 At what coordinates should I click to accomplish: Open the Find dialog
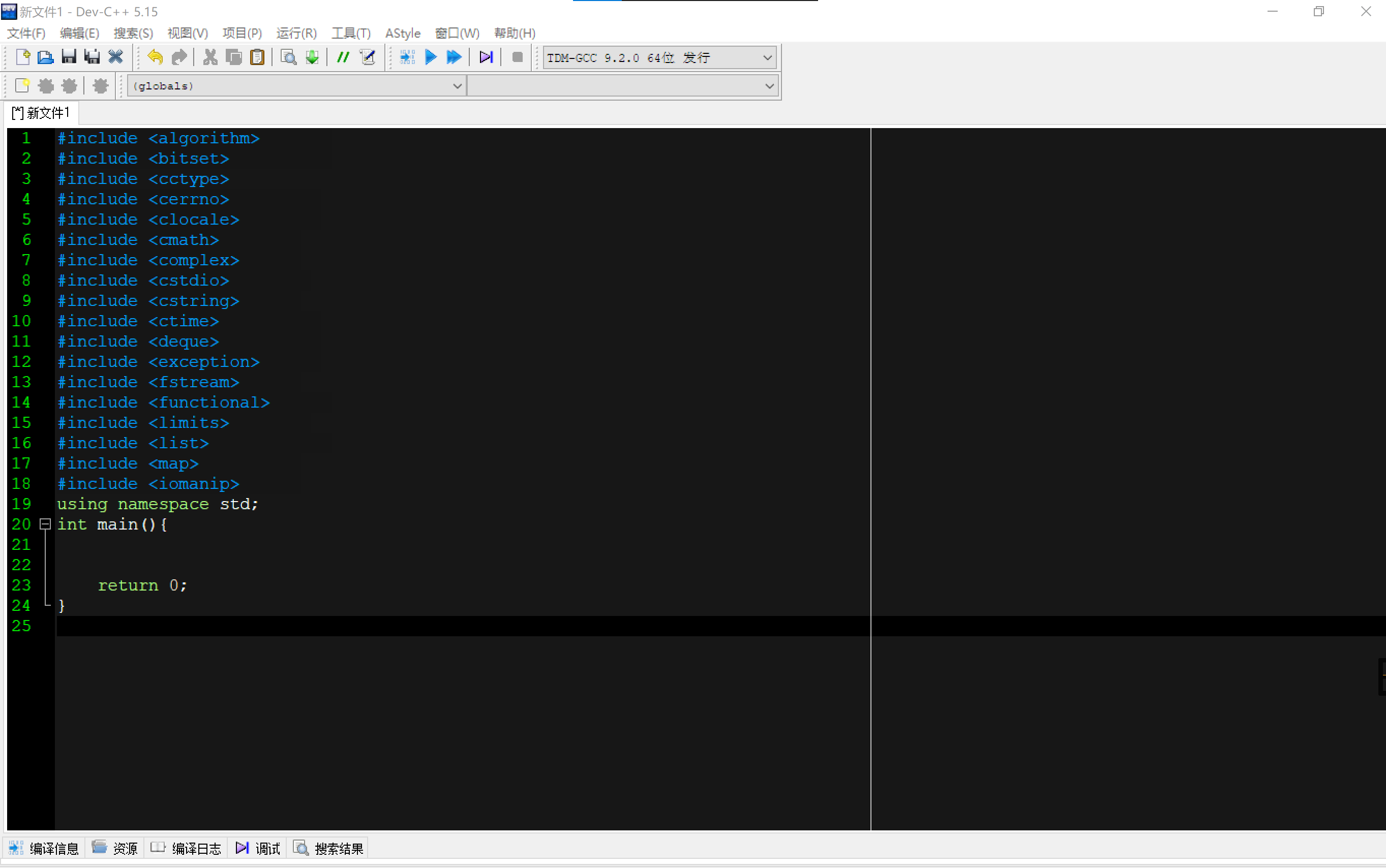tap(288, 57)
